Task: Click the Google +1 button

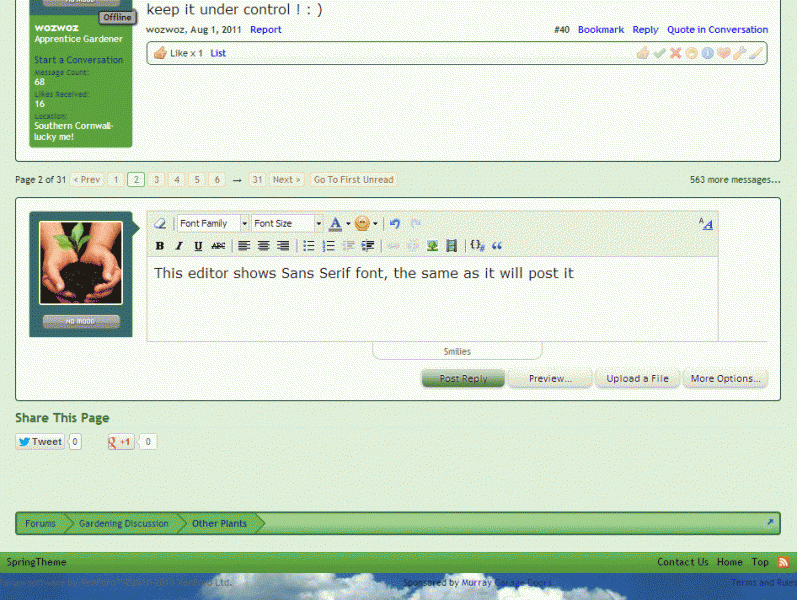Action: point(120,442)
